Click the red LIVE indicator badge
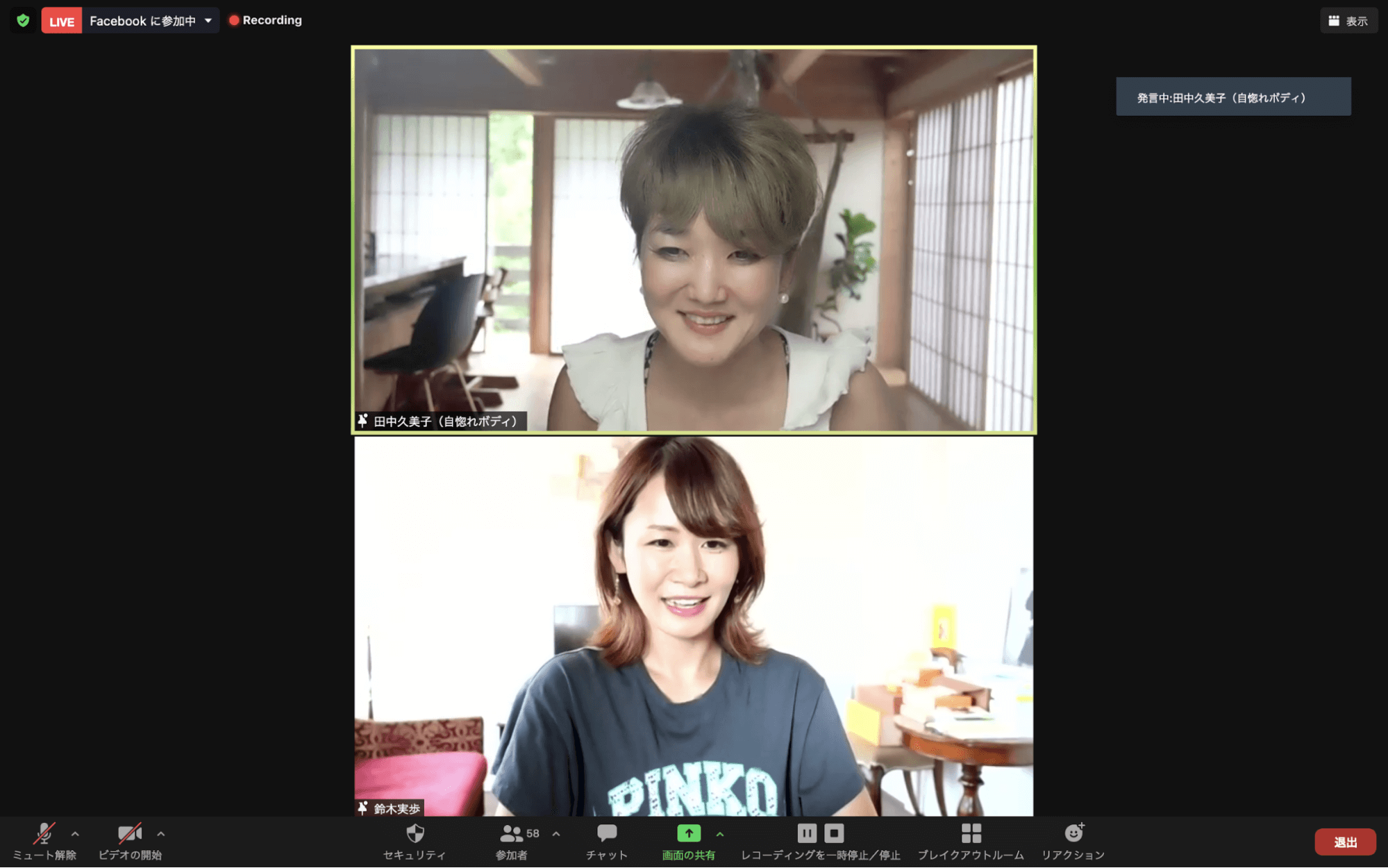 pos(61,21)
